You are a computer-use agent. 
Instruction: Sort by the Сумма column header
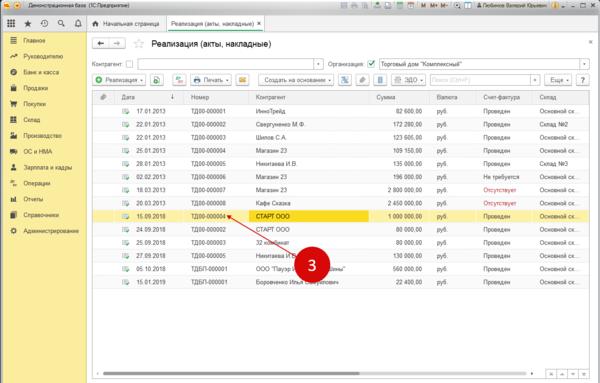[399, 97]
